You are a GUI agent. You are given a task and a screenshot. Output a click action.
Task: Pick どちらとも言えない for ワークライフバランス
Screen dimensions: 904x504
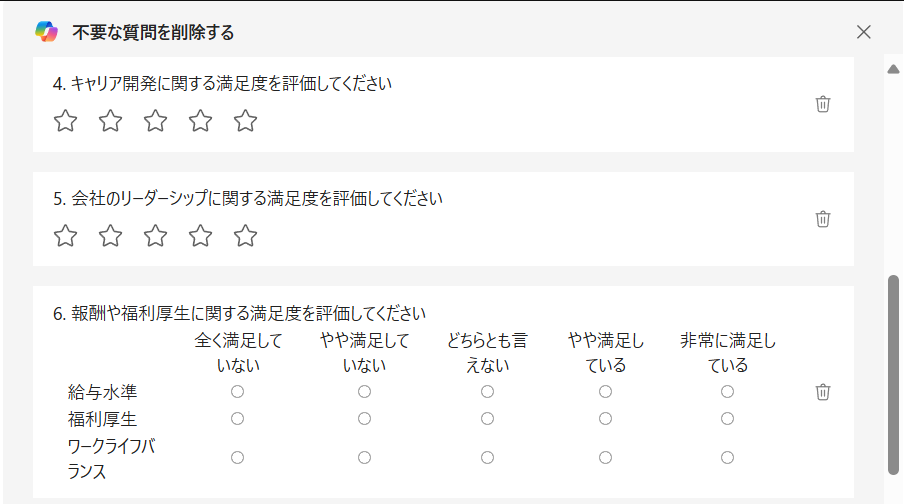pos(488,457)
